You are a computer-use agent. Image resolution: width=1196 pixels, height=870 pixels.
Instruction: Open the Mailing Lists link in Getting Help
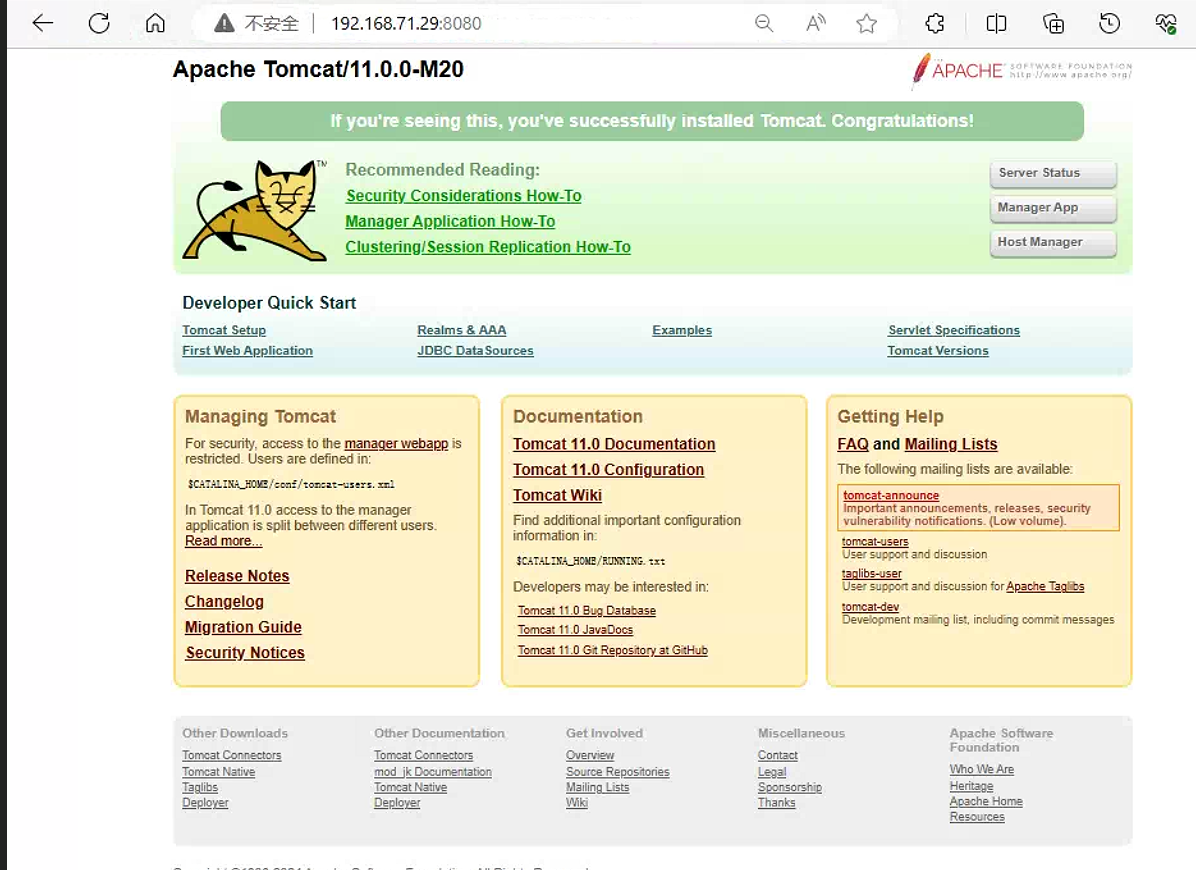[950, 444]
